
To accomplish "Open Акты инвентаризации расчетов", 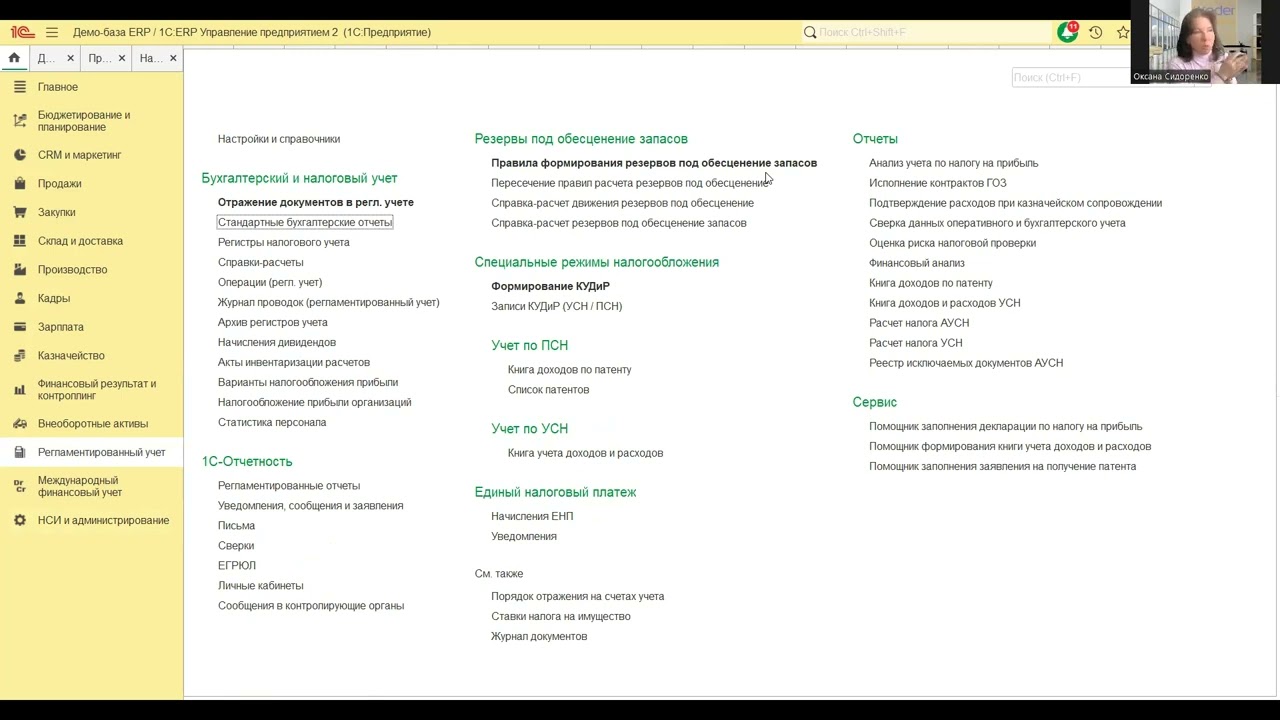I will coord(294,362).
